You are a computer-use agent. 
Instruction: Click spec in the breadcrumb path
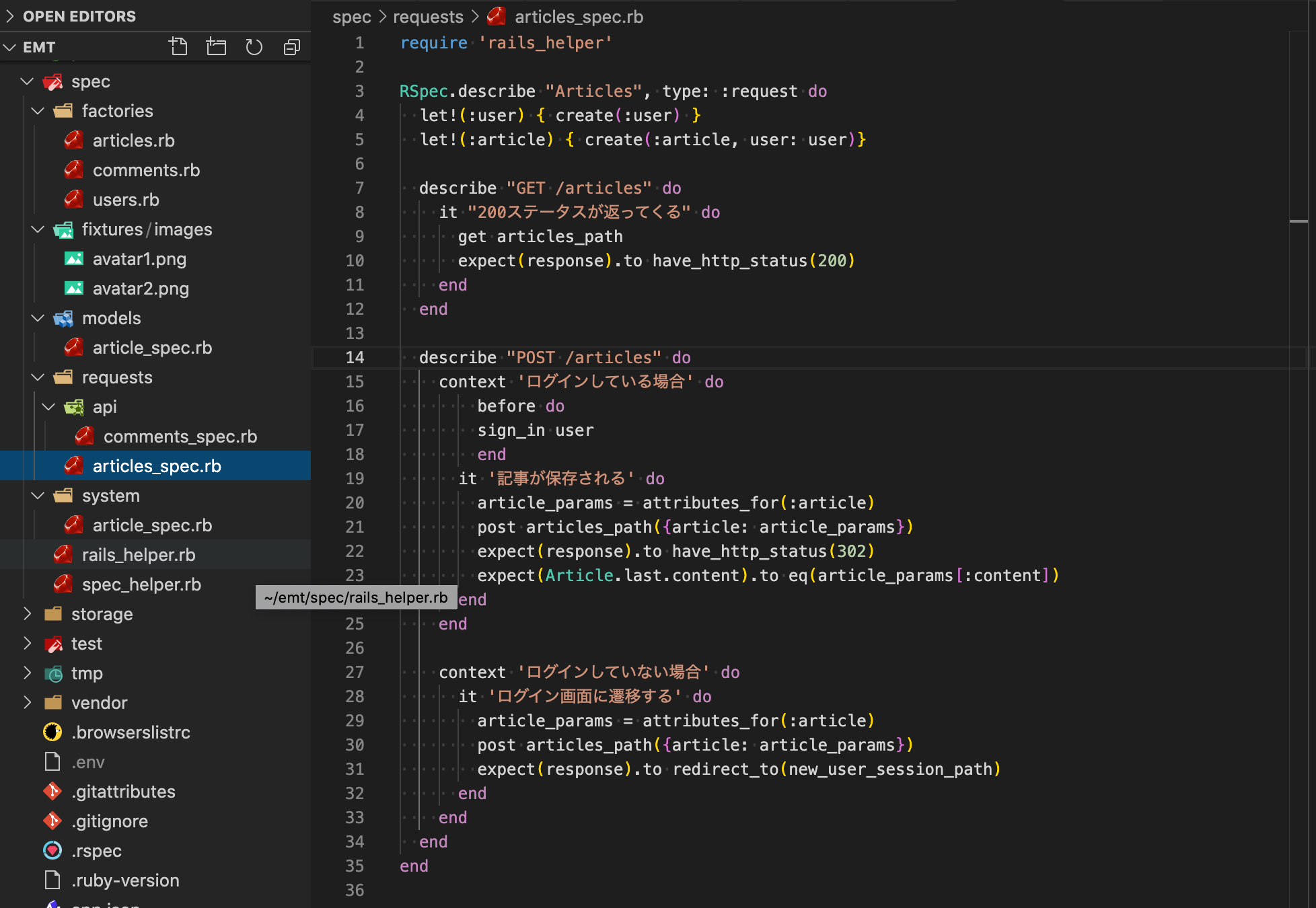[351, 17]
